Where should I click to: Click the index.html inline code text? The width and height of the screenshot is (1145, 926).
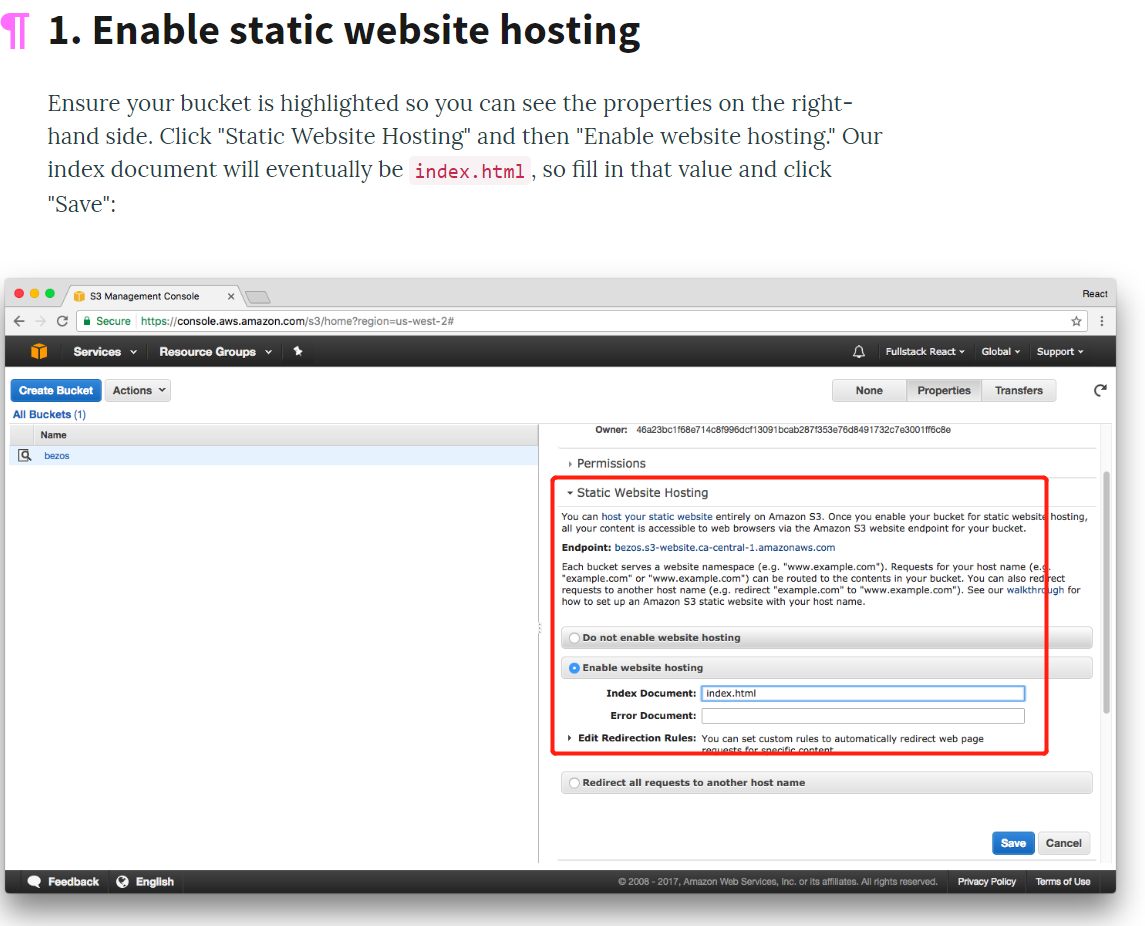pyautogui.click(x=470, y=171)
